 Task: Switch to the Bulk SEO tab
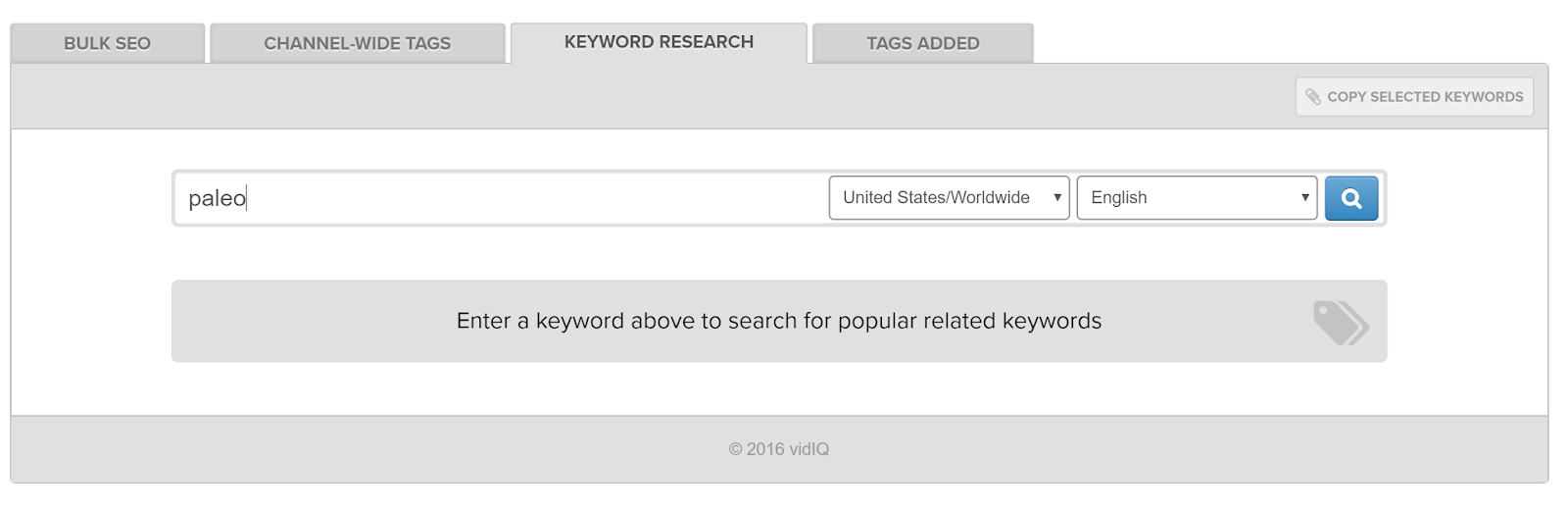coord(107,43)
